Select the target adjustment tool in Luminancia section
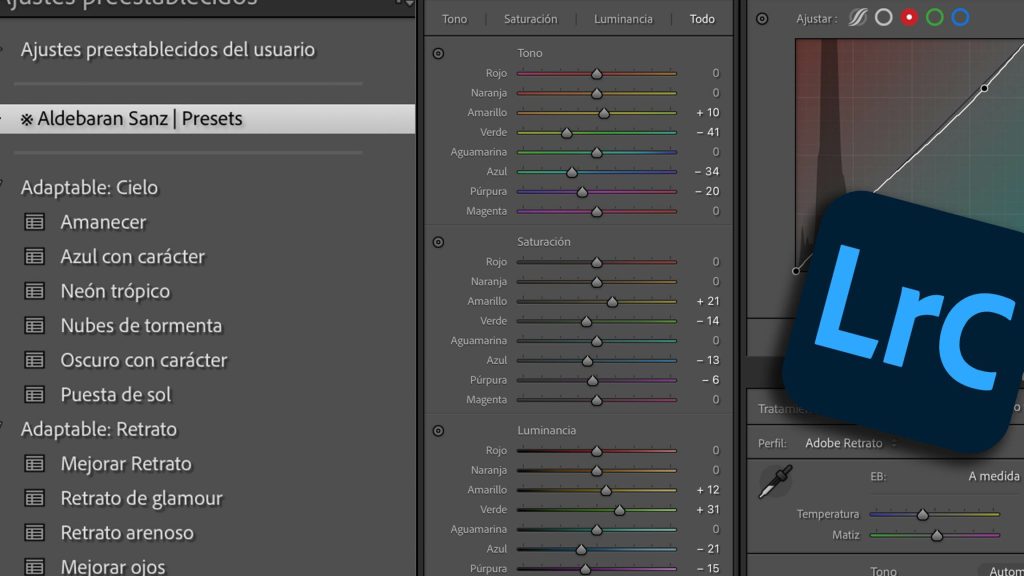This screenshot has width=1024, height=576. point(438,431)
